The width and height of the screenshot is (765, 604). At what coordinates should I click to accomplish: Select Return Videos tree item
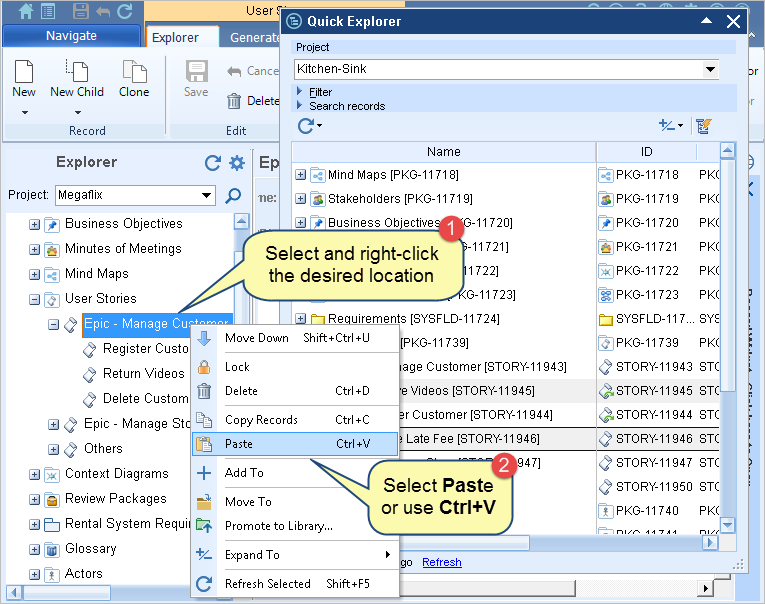143,374
